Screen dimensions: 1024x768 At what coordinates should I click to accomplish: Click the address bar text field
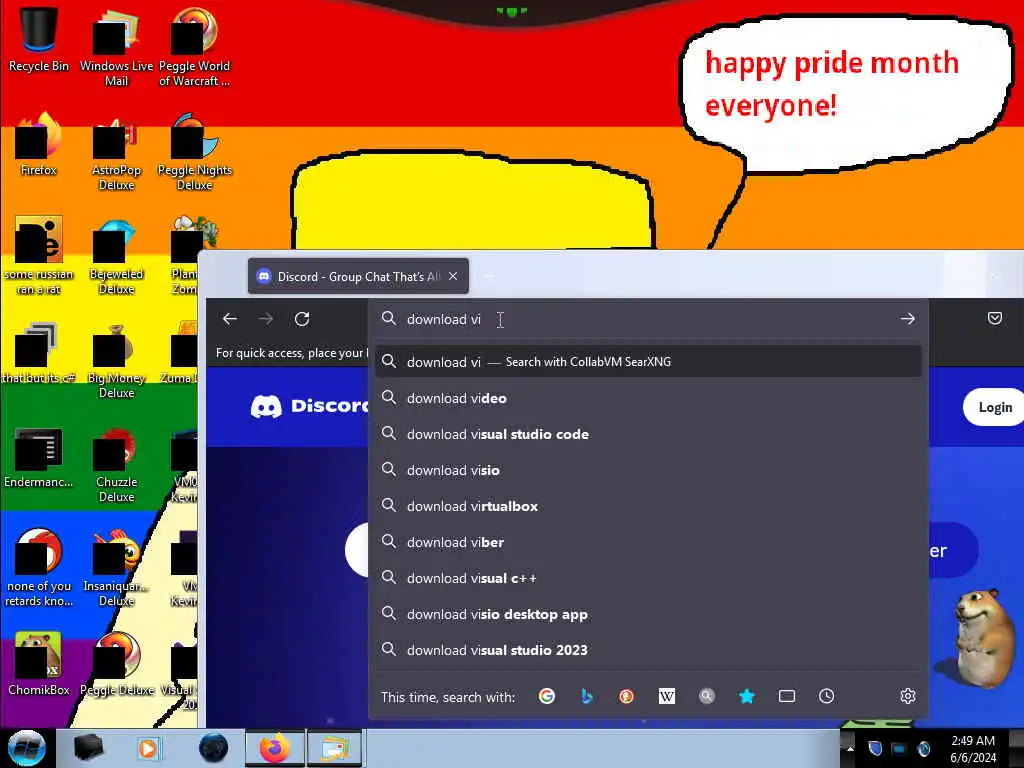[647, 319]
